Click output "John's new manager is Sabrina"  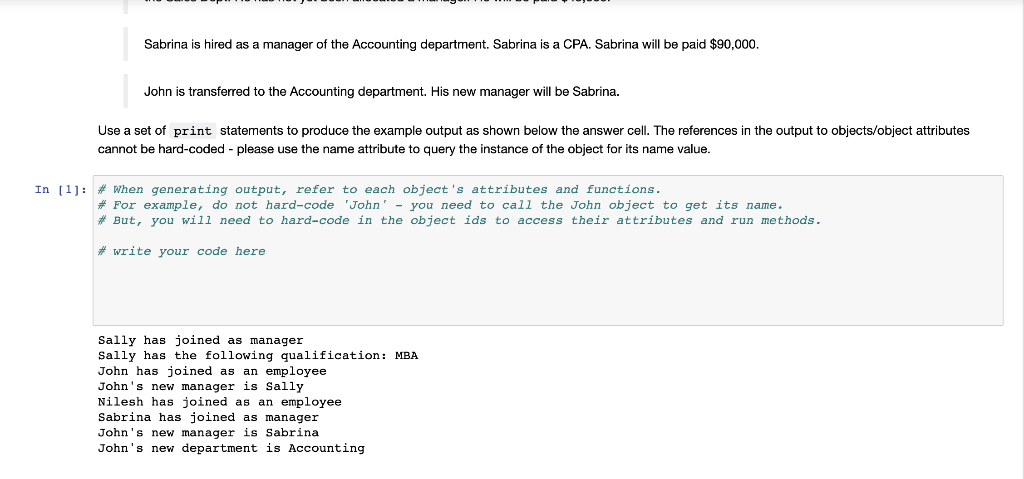(208, 433)
